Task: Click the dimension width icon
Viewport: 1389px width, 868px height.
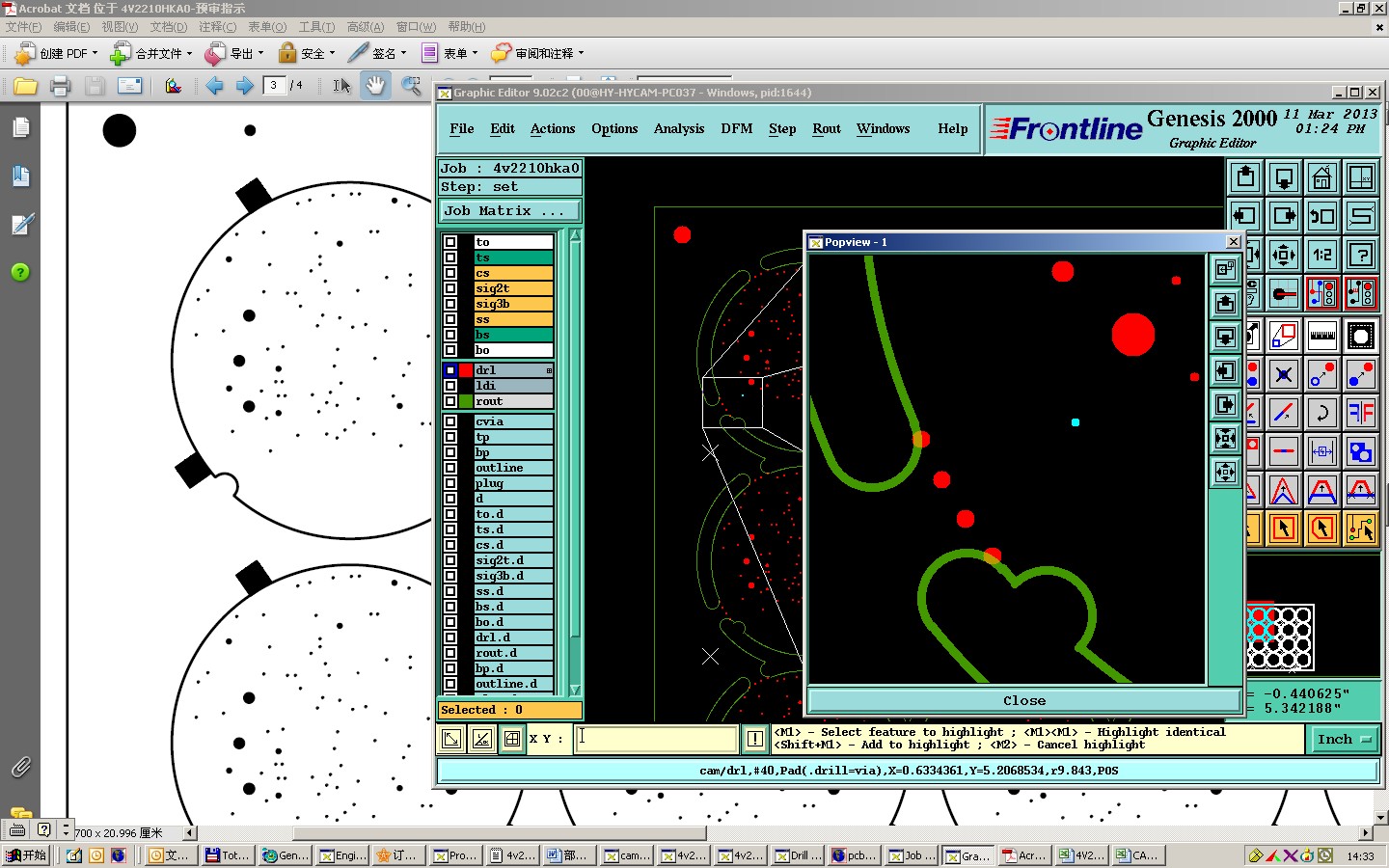Action: coord(1322,451)
